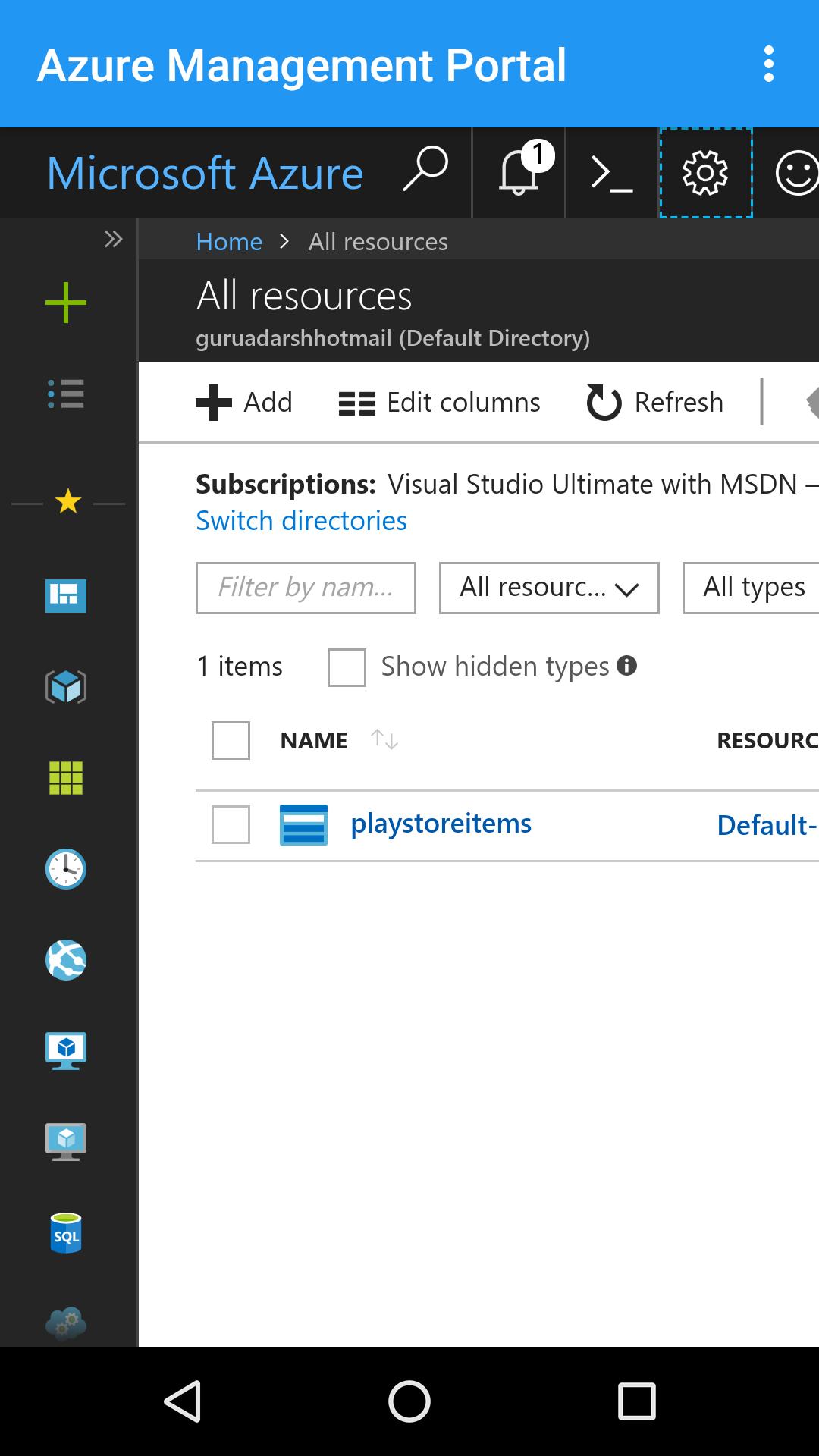The width and height of the screenshot is (819, 1456).
Task: Tap Android back navigation button
Action: tap(182, 1401)
